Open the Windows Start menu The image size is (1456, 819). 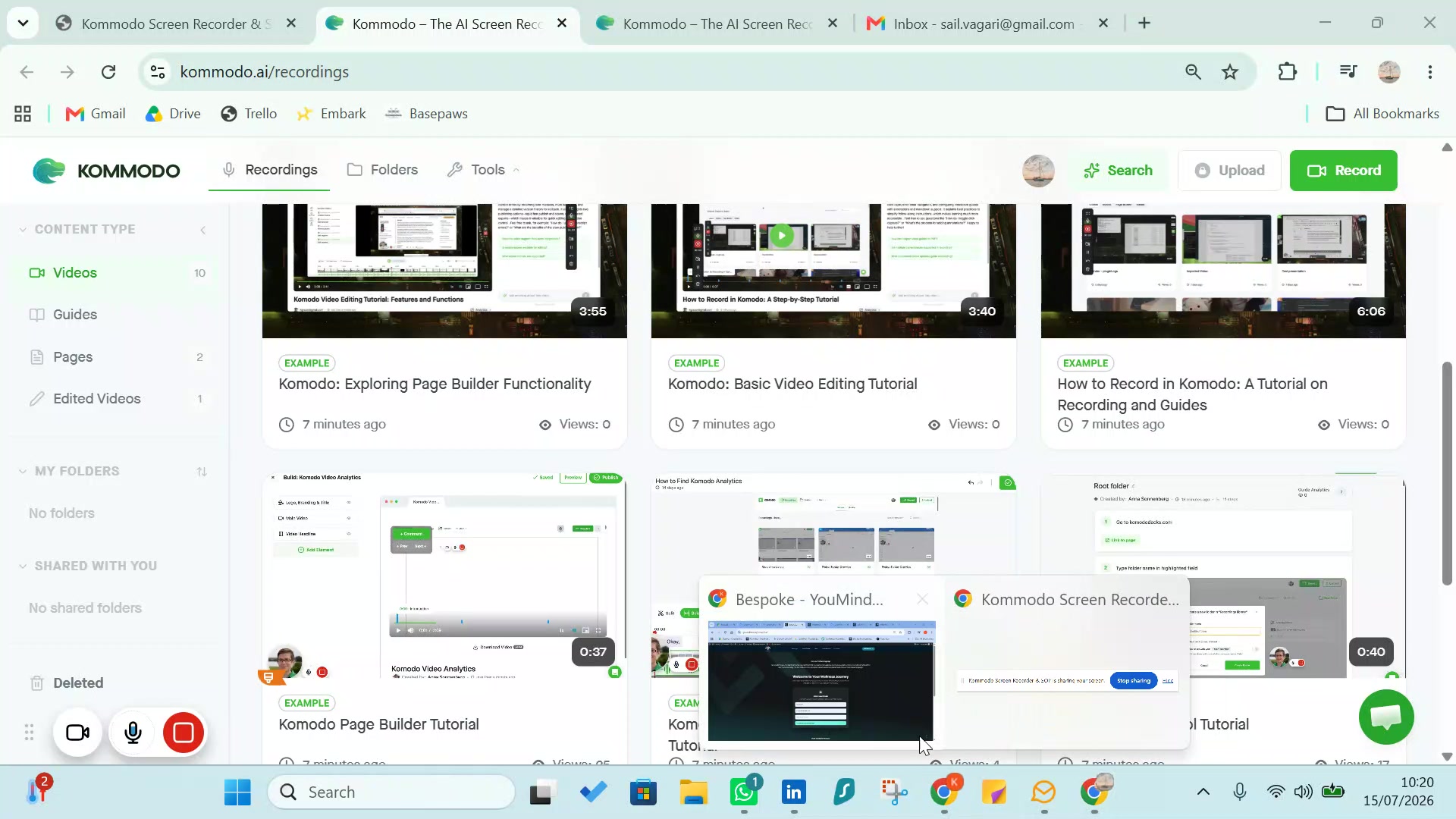[237, 792]
